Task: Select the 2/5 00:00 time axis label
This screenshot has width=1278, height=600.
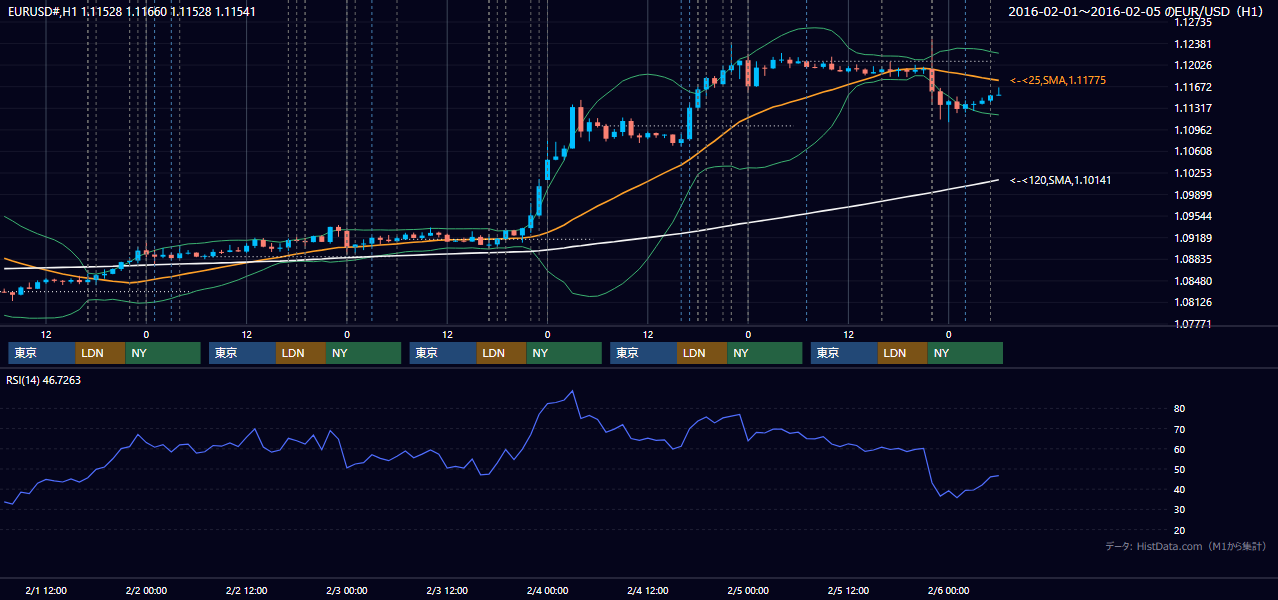Action: [748, 591]
